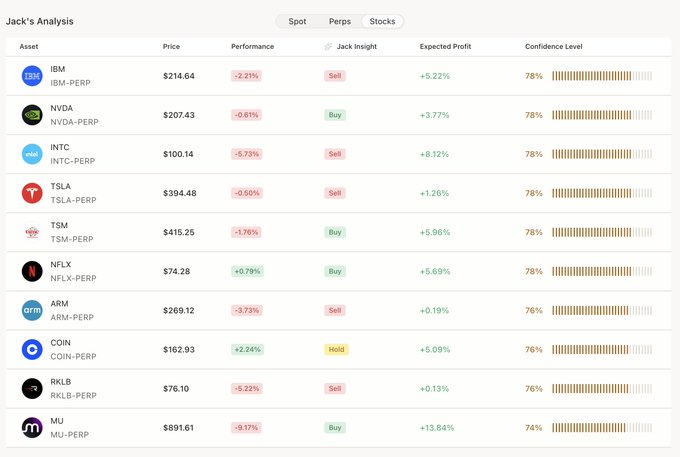
Task: Click the NFLX-PERP ticker label
Action: pos(73,278)
